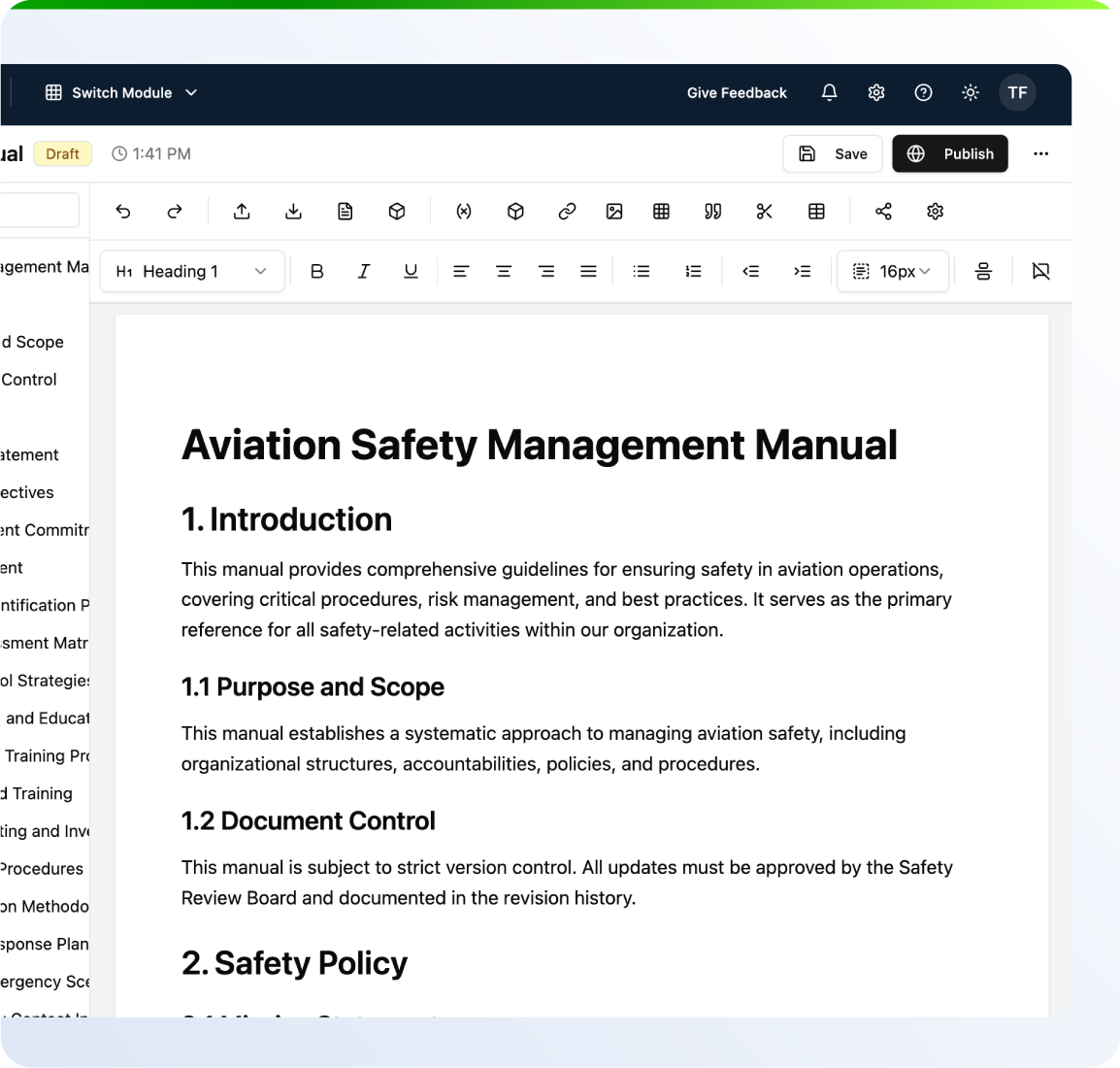Expand the Switch Module menu

[x=121, y=92]
